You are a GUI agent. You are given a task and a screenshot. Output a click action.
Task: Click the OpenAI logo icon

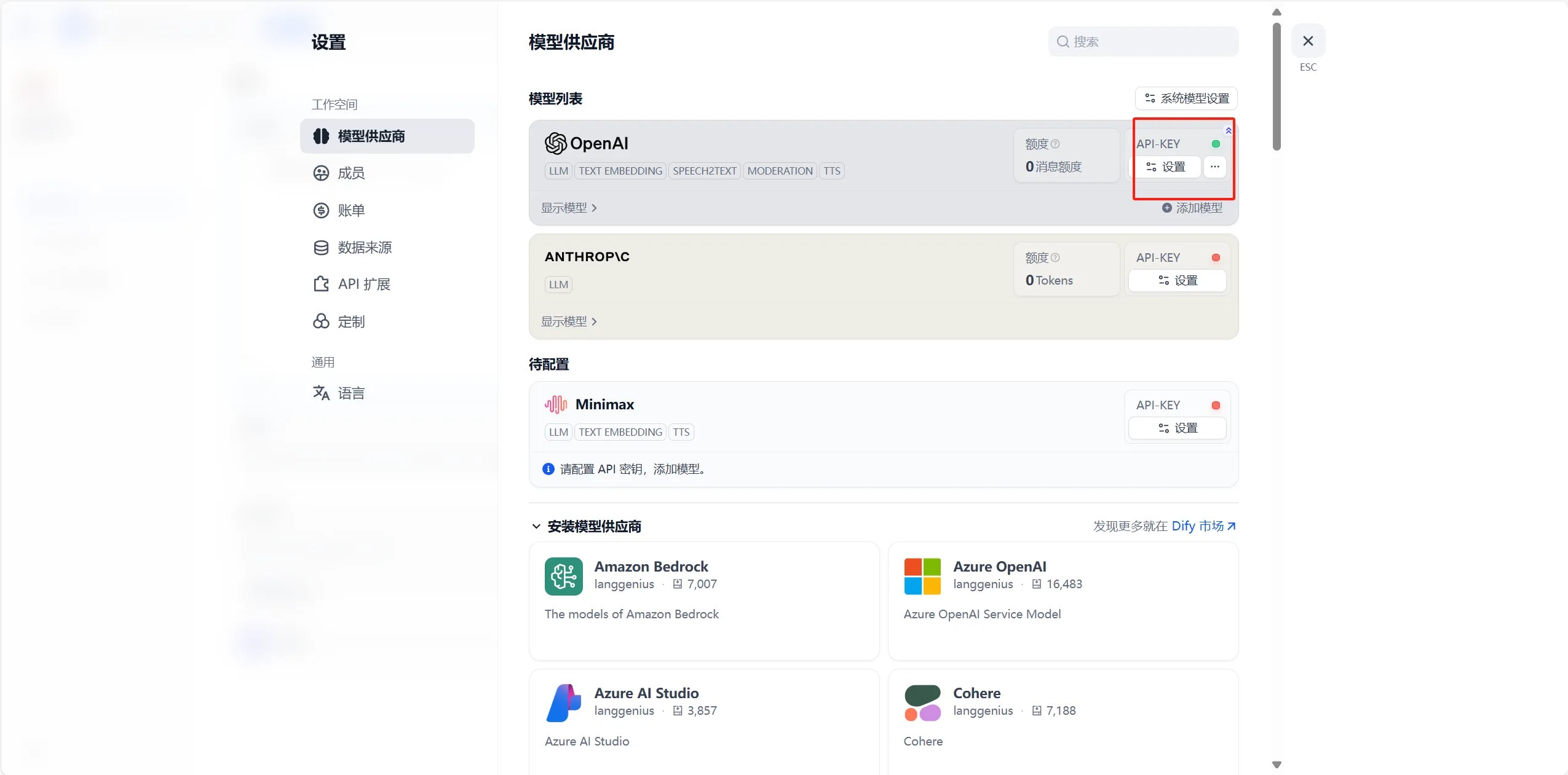pyautogui.click(x=555, y=143)
